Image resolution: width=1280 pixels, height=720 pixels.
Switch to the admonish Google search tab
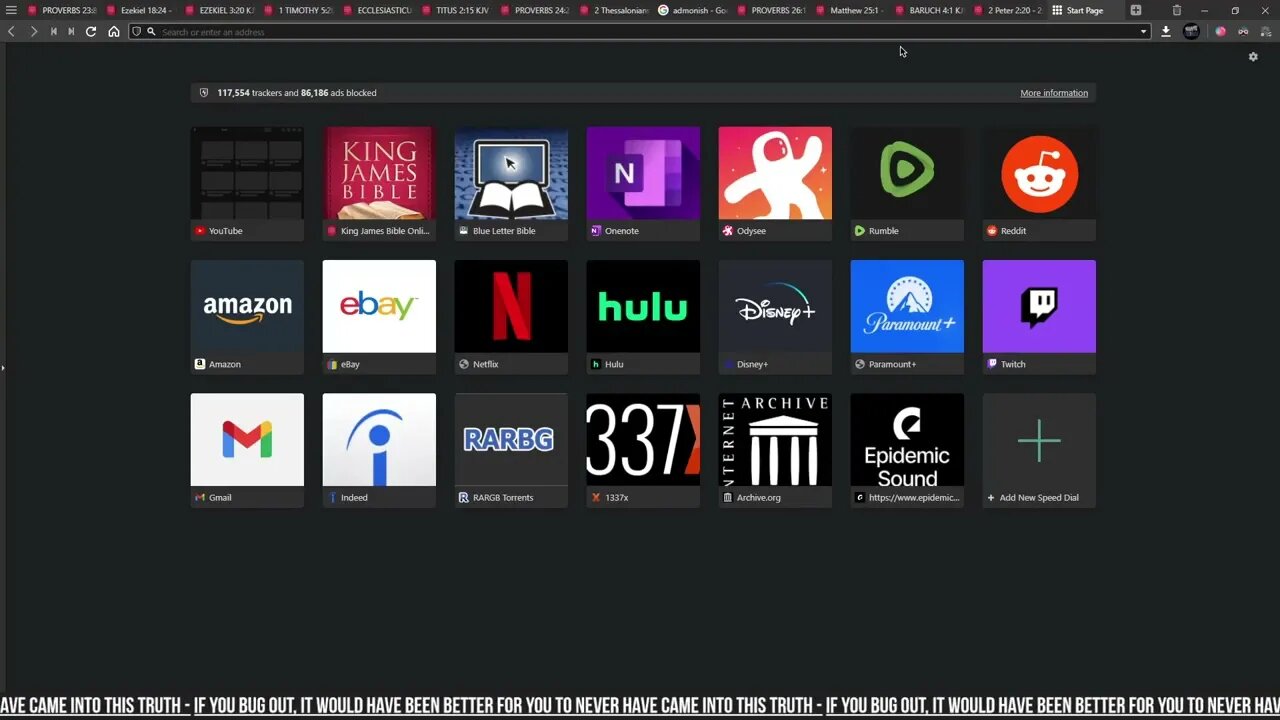coord(693,10)
